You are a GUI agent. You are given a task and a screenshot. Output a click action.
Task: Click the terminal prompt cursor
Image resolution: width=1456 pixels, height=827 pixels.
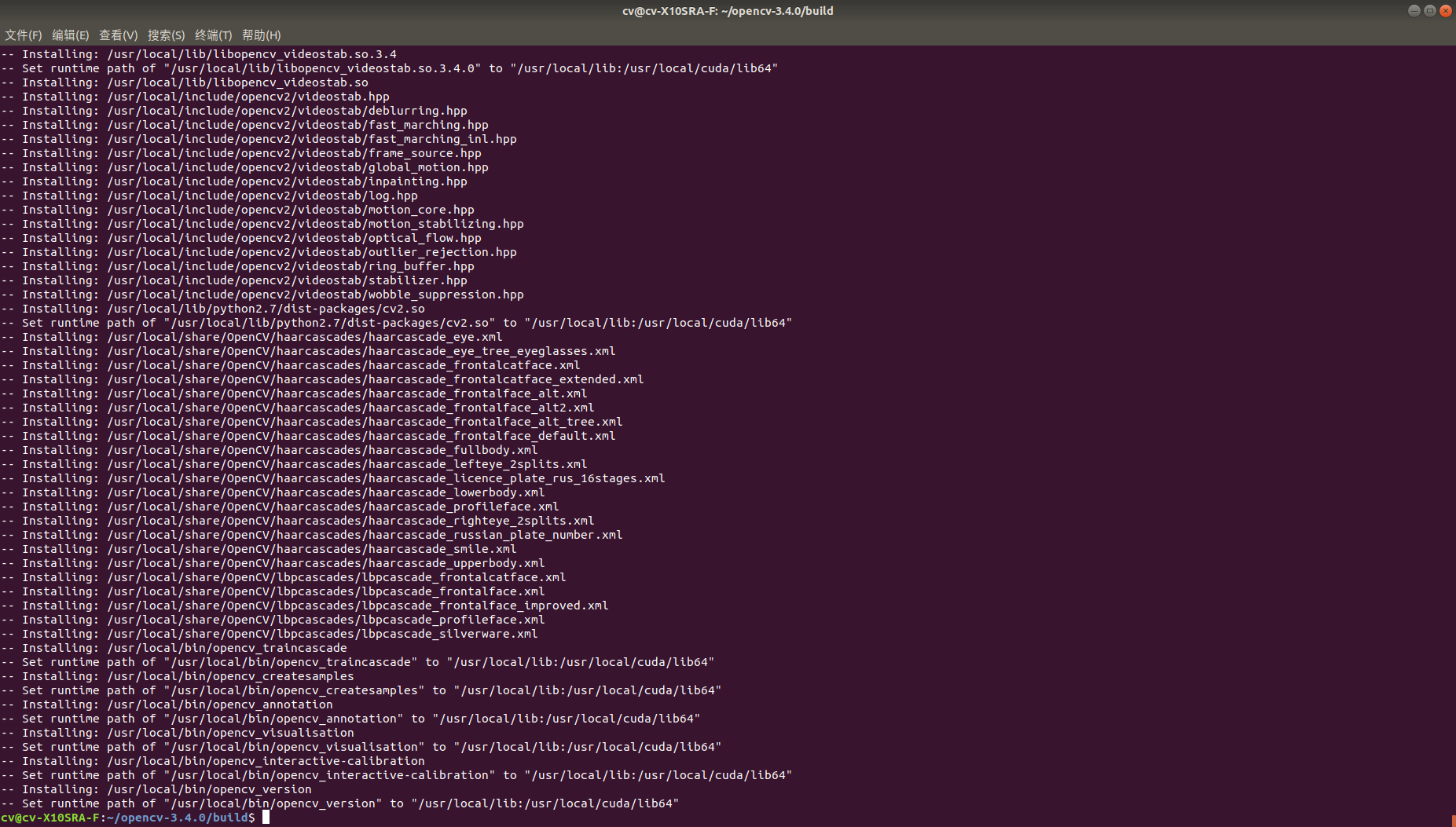click(x=266, y=818)
